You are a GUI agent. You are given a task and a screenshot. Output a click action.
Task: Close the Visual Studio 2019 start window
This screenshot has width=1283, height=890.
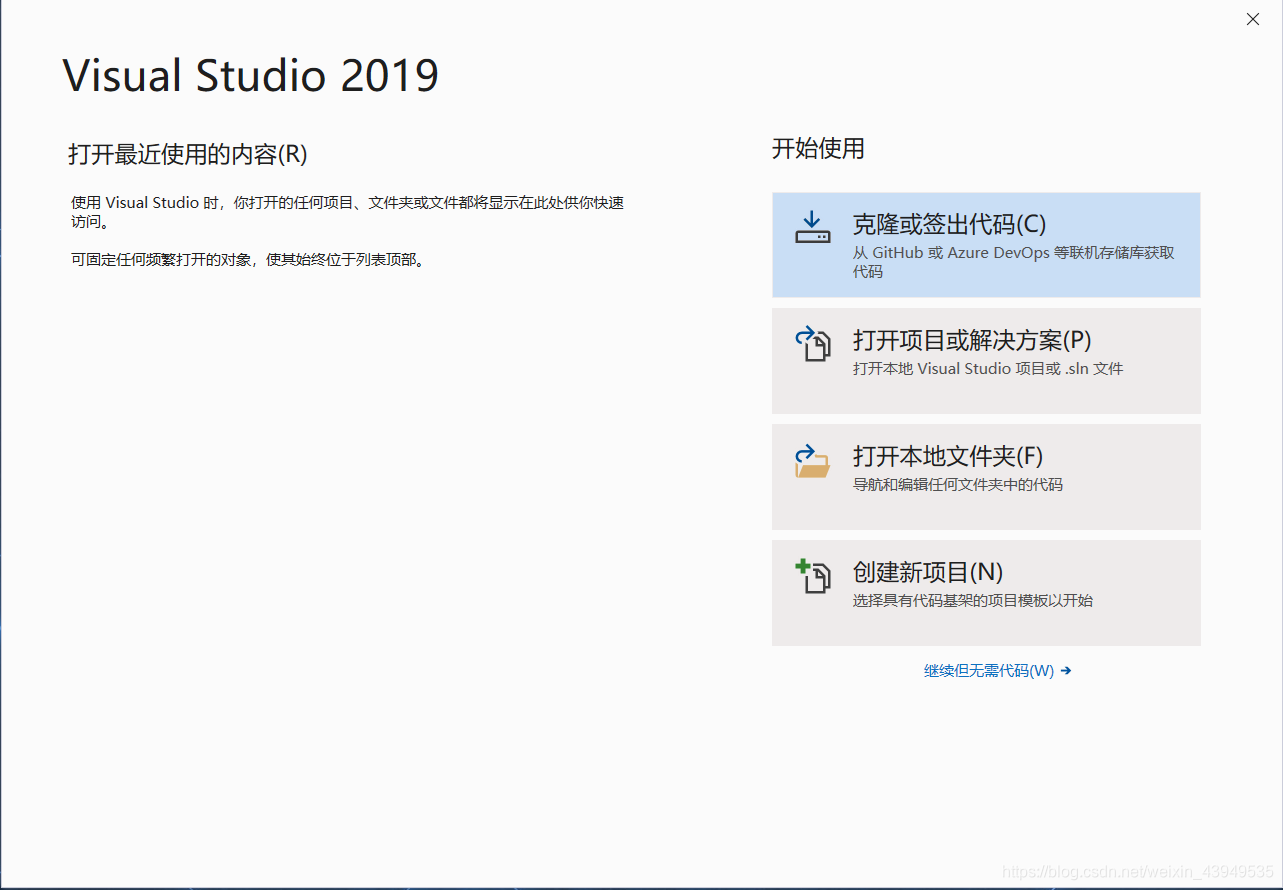coord(1253,19)
